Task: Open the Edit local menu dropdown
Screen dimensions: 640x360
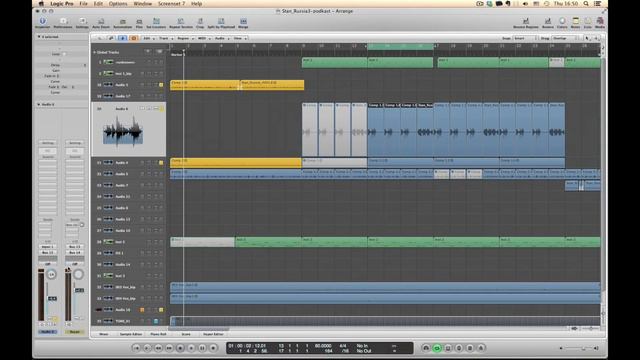Action: pyautogui.click(x=148, y=38)
